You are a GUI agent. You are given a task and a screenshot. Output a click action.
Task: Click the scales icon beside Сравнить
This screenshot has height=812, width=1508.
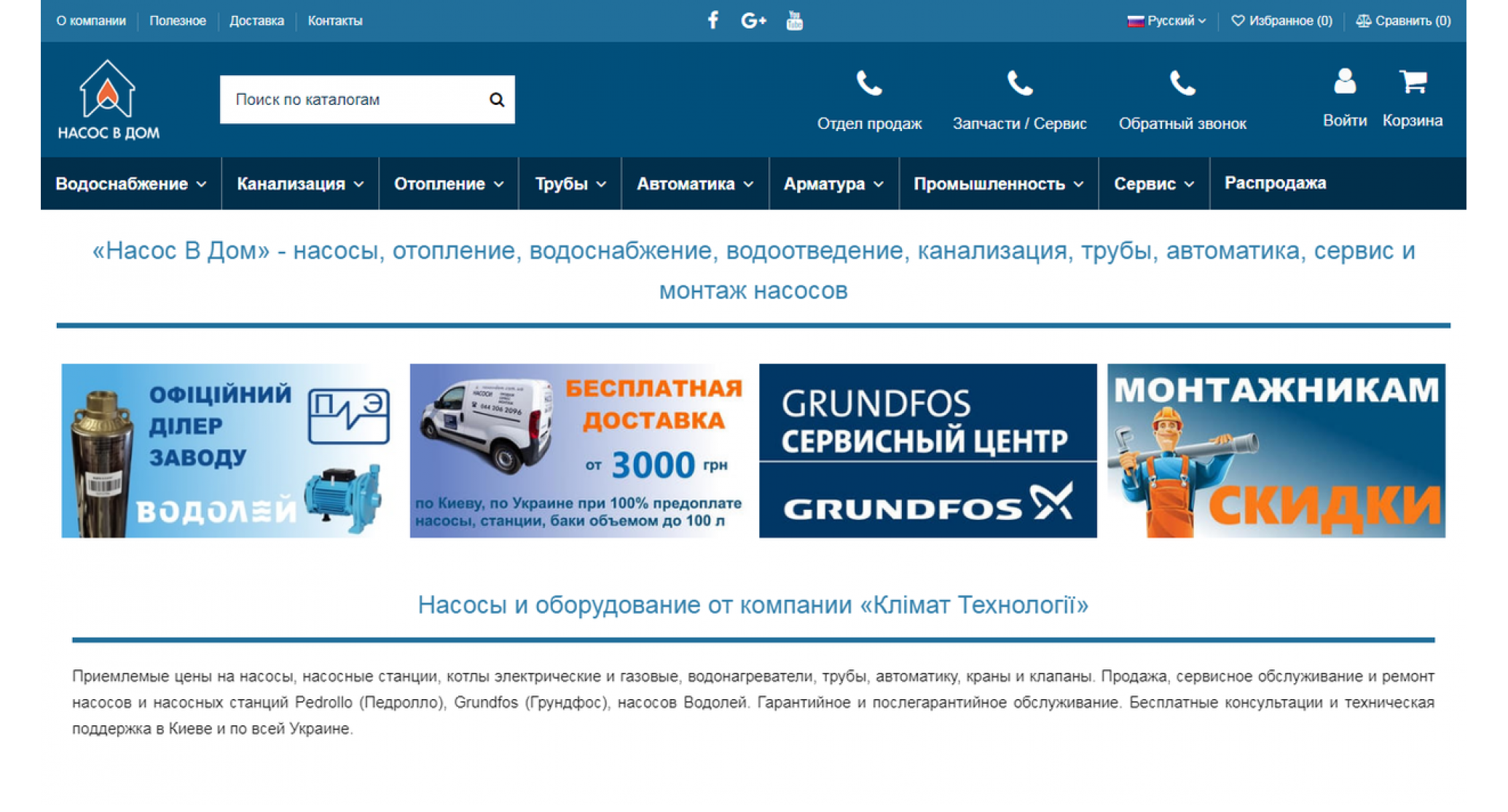point(1363,20)
